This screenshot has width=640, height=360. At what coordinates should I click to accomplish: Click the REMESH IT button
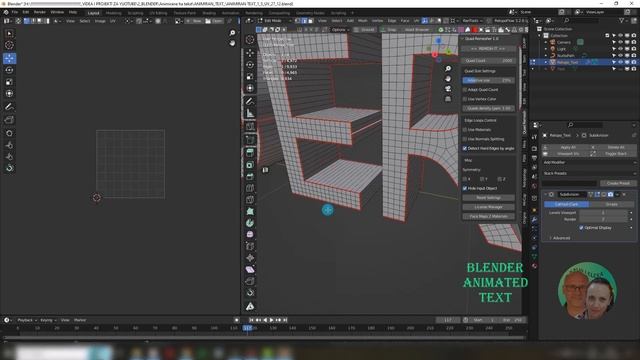click(488, 49)
